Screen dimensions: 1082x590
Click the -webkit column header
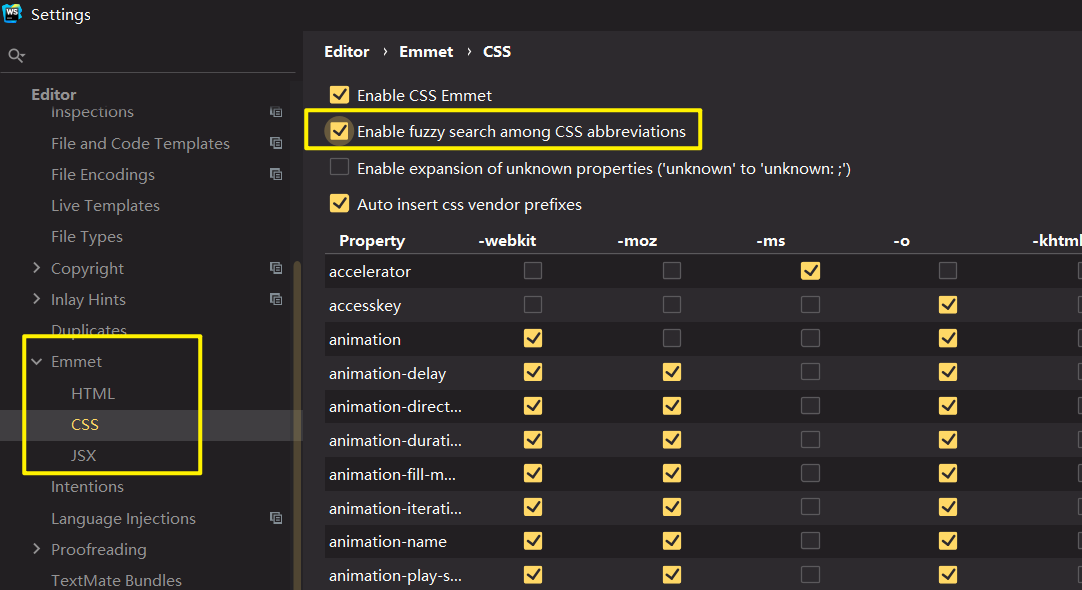(x=507, y=241)
